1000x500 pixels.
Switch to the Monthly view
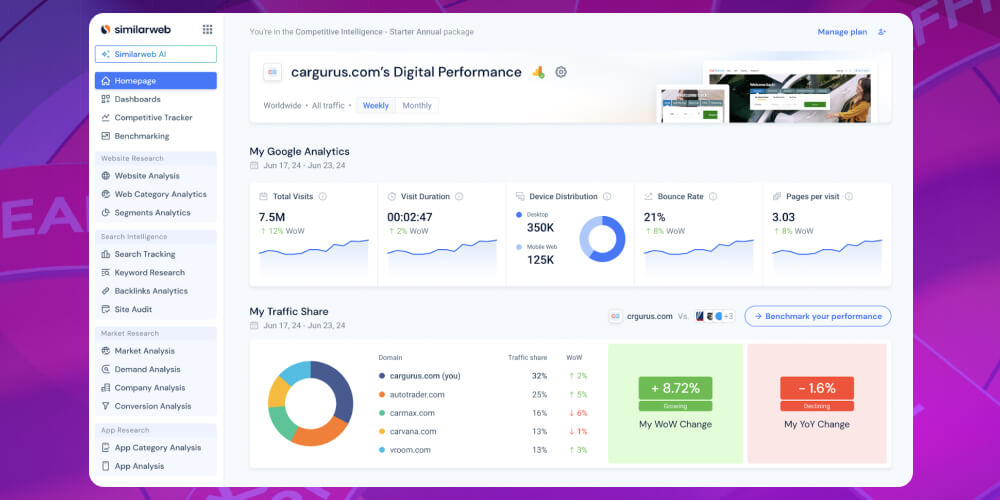pos(417,106)
